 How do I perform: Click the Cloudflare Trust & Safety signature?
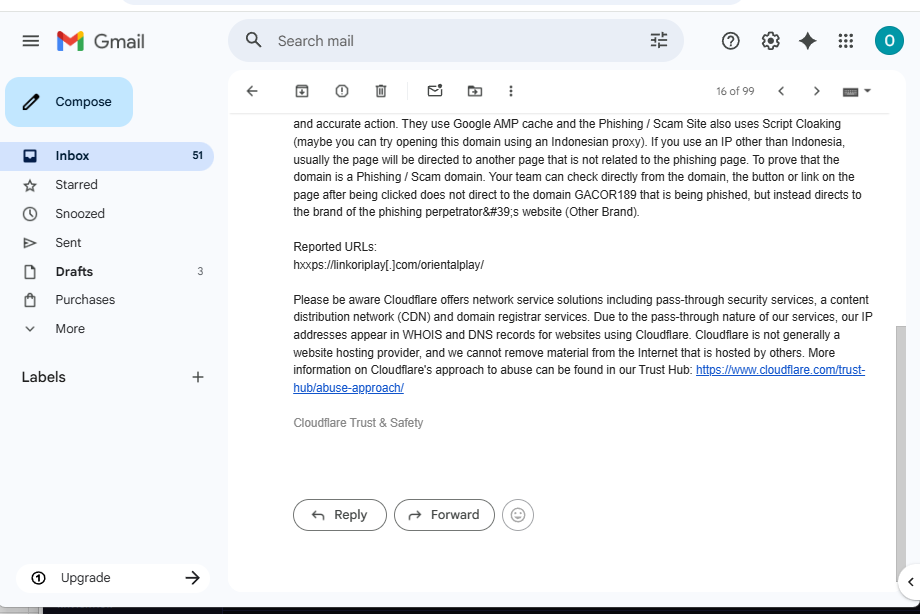point(358,423)
